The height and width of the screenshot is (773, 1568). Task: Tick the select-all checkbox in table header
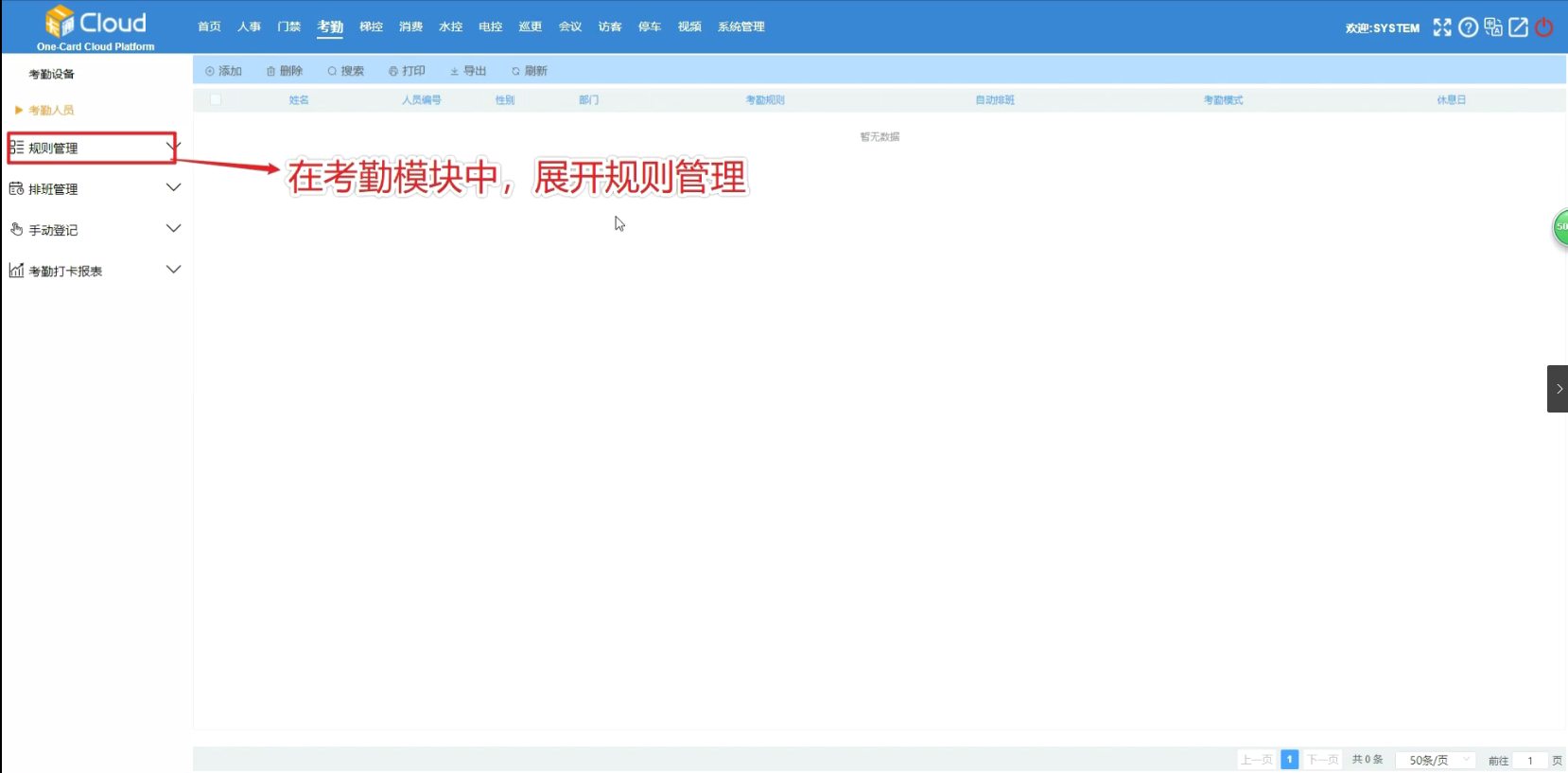[216, 99]
